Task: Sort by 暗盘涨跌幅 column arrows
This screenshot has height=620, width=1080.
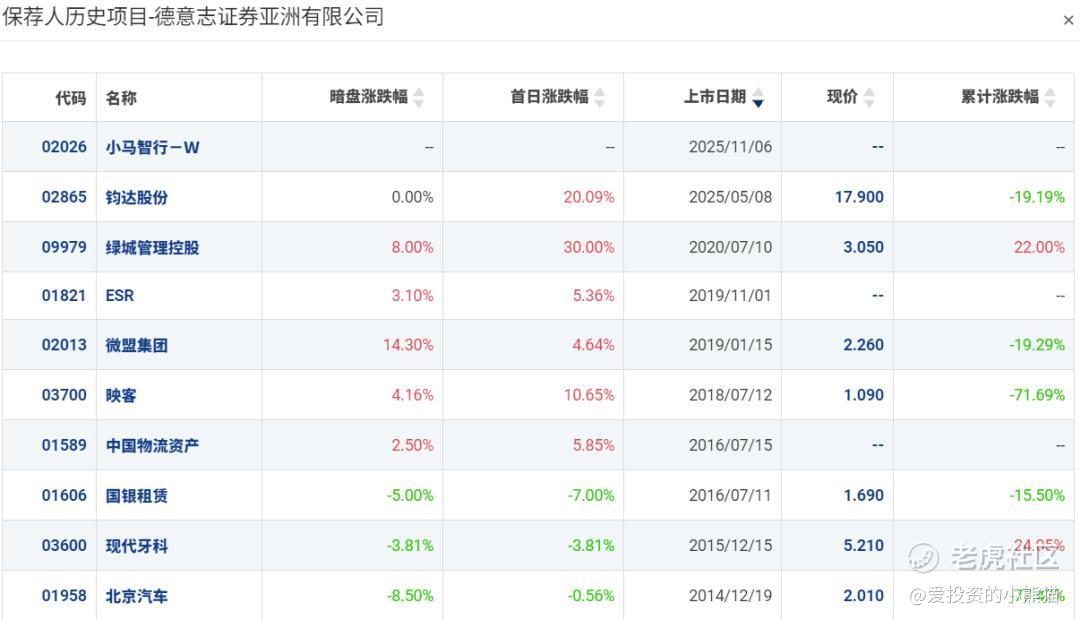Action: click(419, 98)
